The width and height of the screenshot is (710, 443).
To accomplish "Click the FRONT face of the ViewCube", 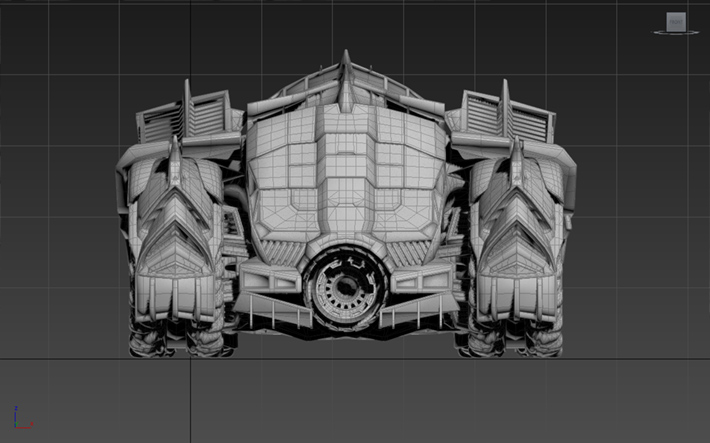I will [676, 20].
